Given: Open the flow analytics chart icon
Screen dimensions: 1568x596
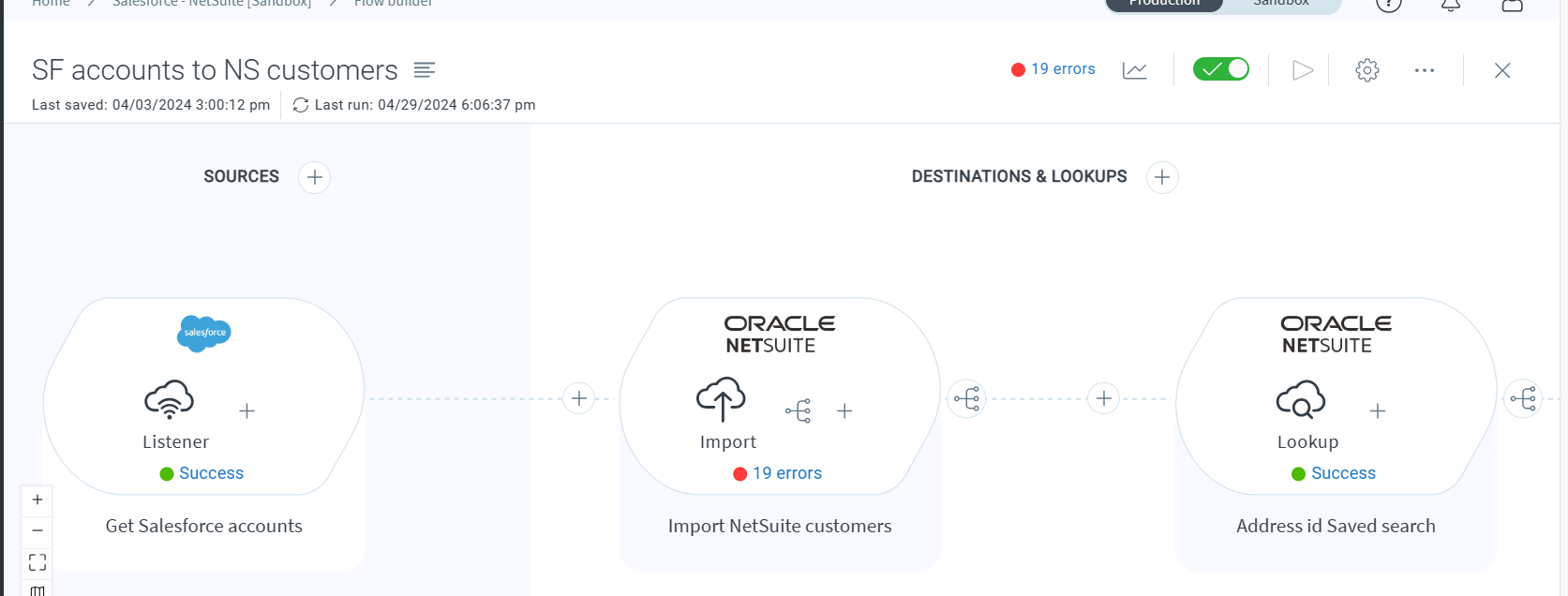Looking at the screenshot, I should pos(1134,70).
